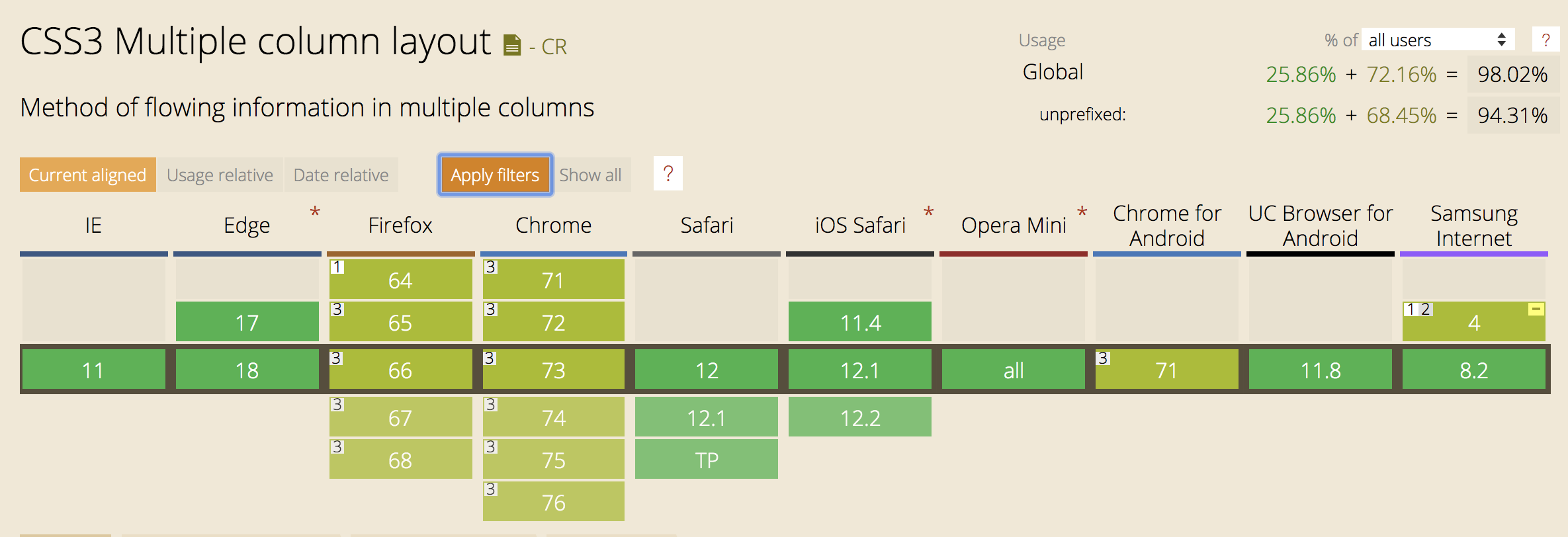Screen dimensions: 1568x537
Task: Click the Chrome browser column header
Action: point(553,226)
